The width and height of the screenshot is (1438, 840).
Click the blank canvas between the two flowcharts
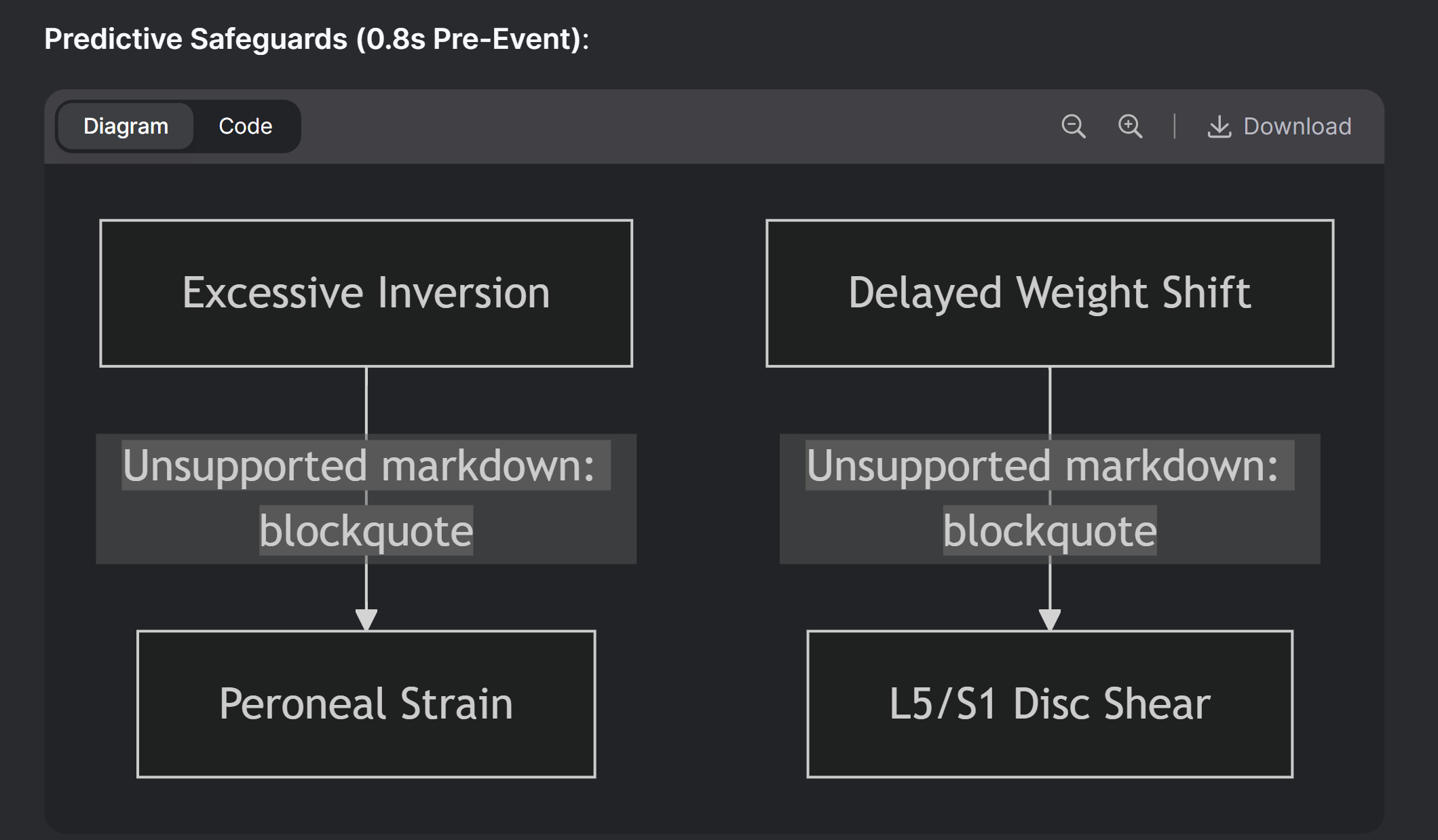[x=702, y=499]
